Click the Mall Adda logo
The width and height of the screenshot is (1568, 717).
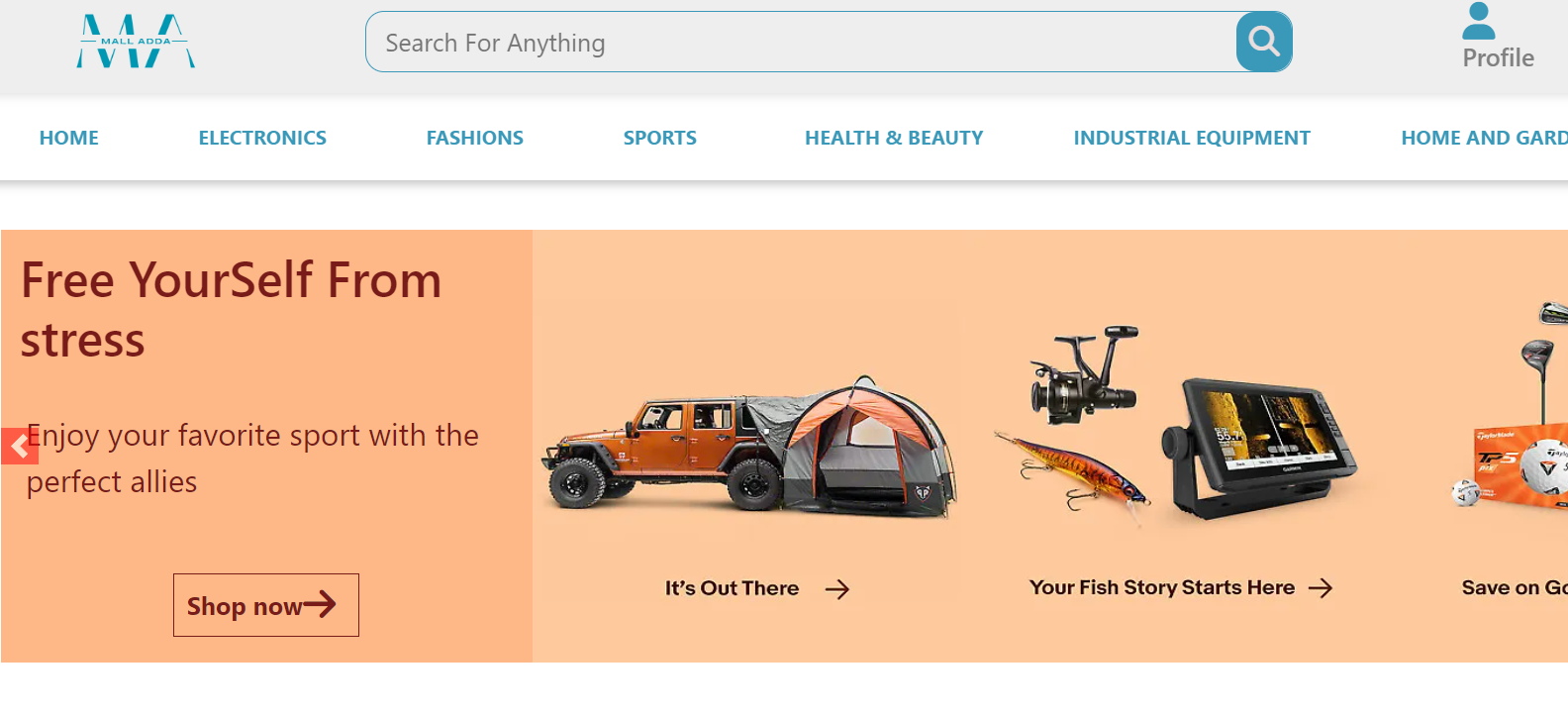tap(136, 42)
